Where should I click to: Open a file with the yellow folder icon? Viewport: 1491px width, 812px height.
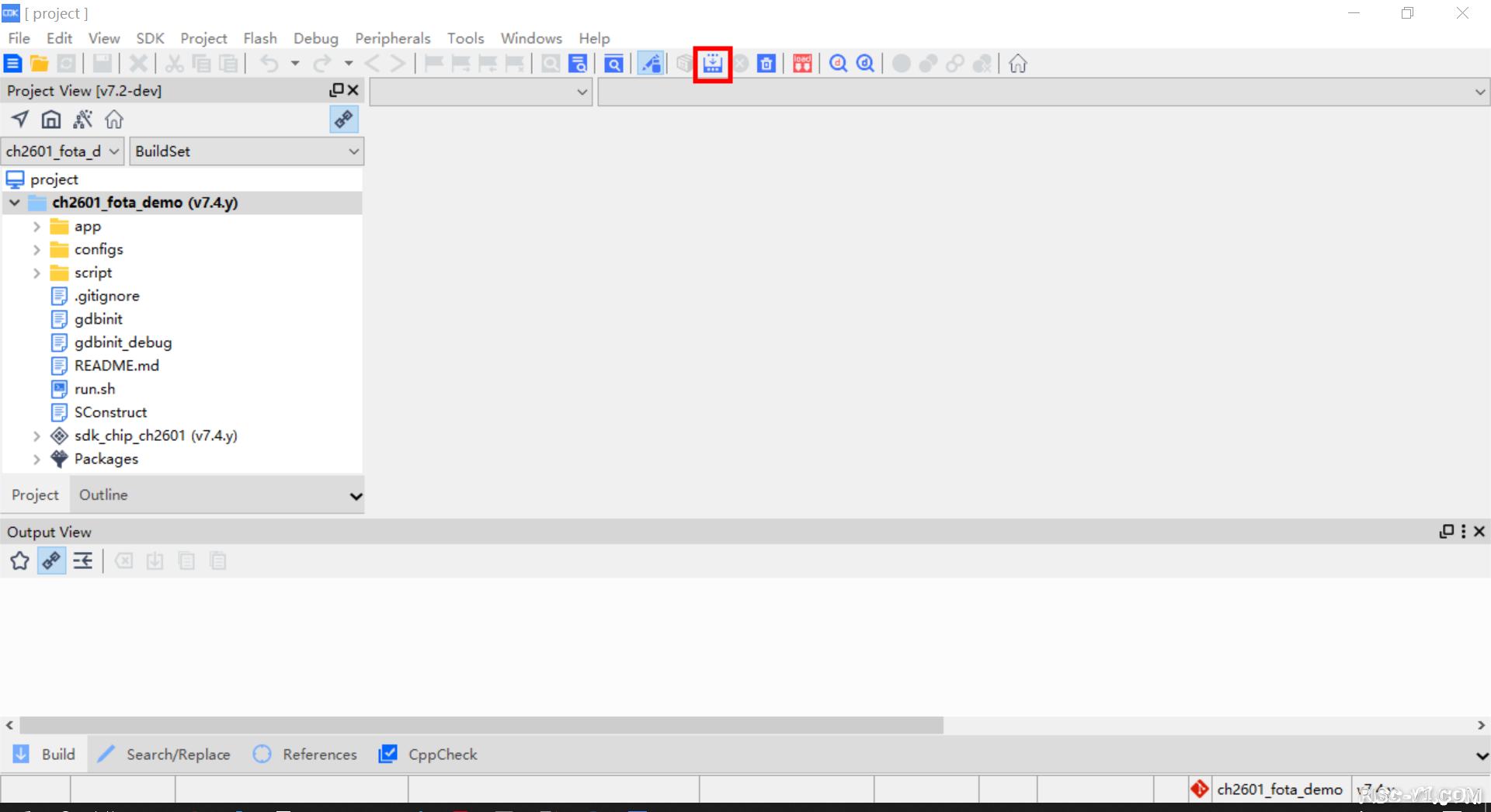click(40, 64)
